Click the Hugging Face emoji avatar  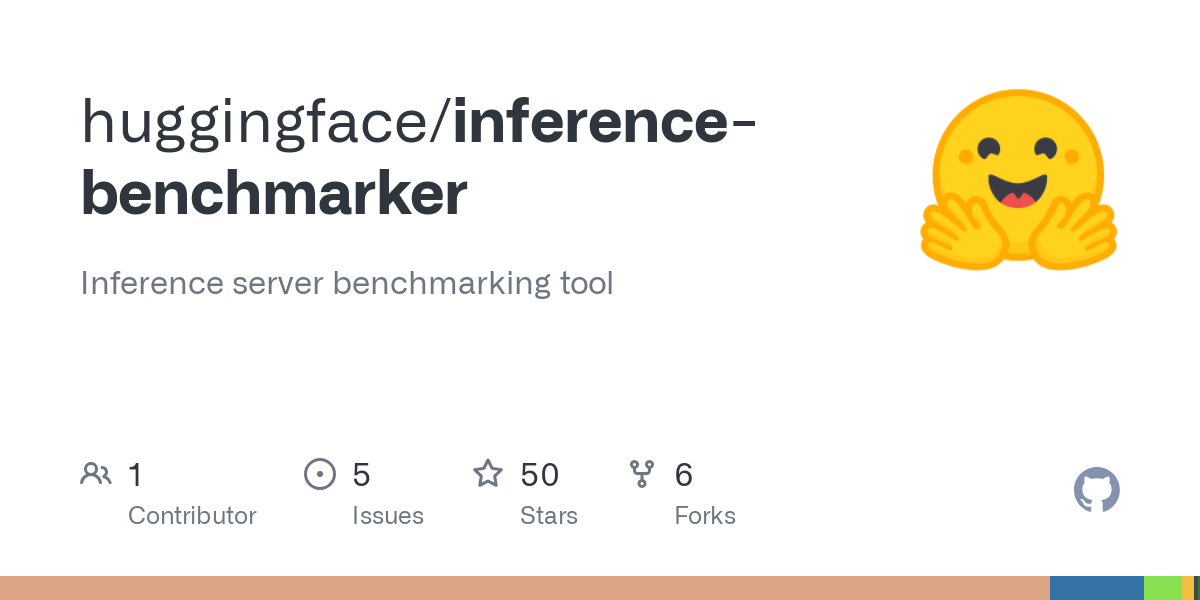pyautogui.click(x=1018, y=180)
